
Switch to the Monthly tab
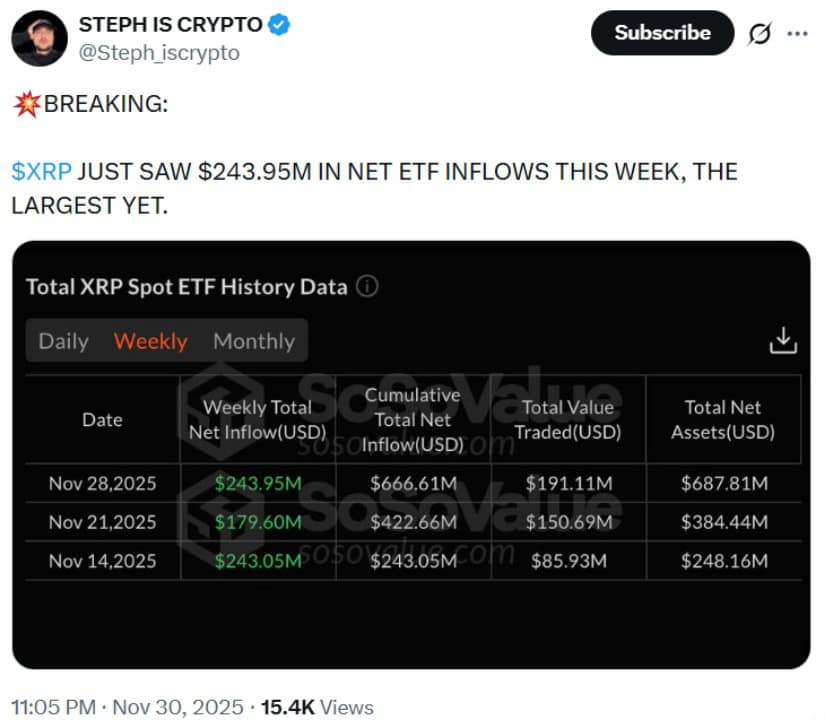[x=253, y=341]
